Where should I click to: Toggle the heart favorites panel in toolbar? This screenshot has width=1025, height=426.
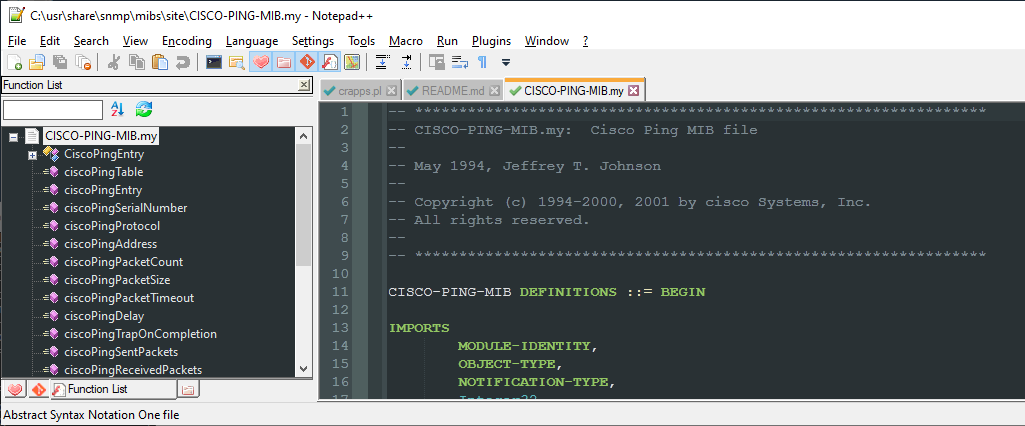click(x=261, y=62)
